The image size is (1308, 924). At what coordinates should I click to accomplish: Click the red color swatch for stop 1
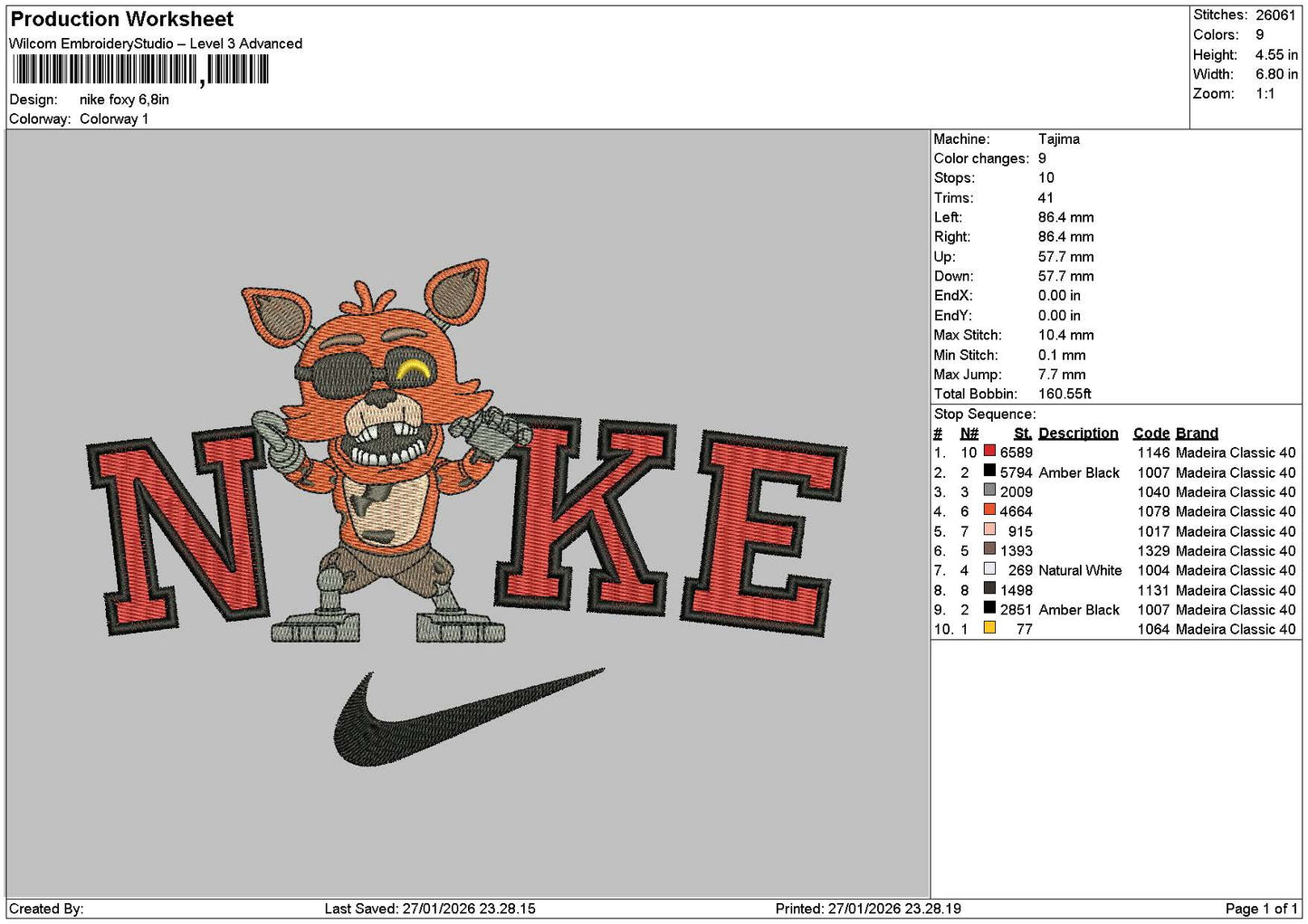click(989, 451)
